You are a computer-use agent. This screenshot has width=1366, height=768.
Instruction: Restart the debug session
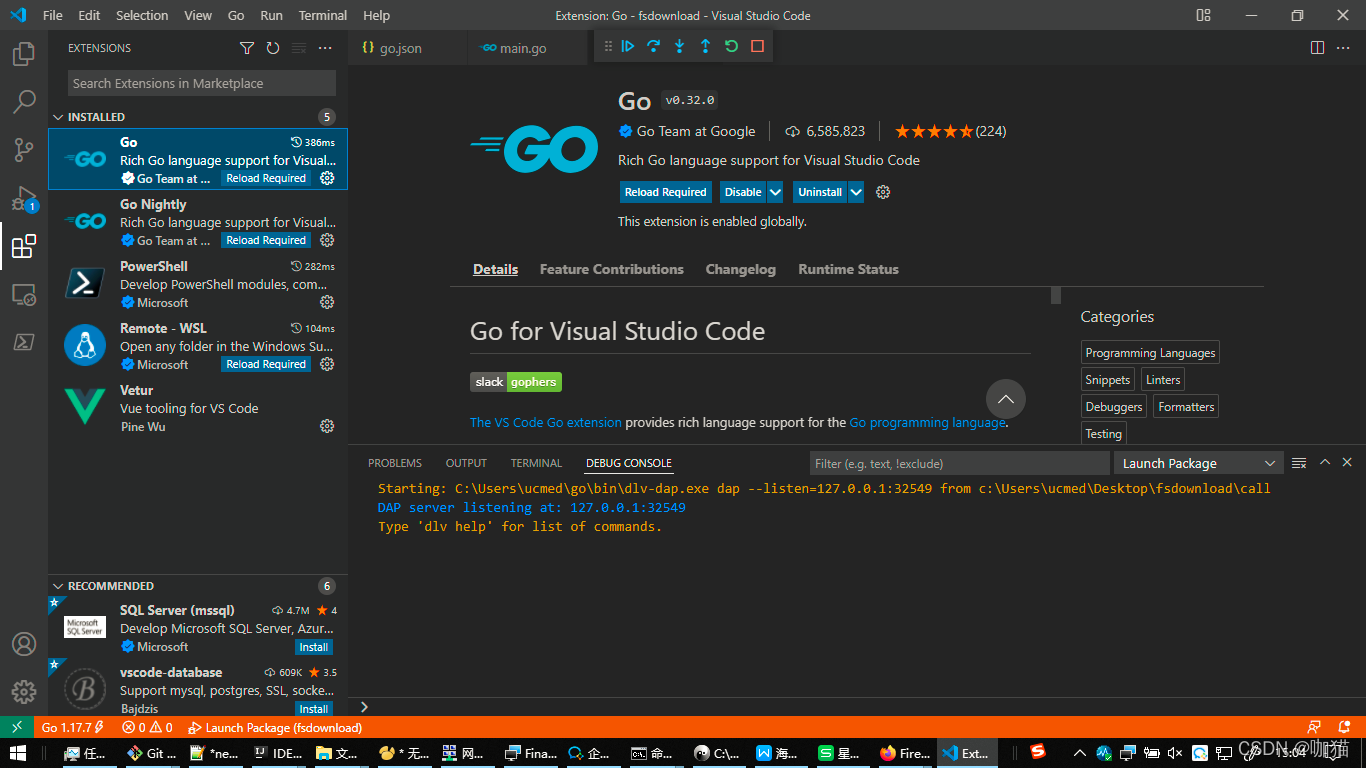pyautogui.click(x=731, y=46)
